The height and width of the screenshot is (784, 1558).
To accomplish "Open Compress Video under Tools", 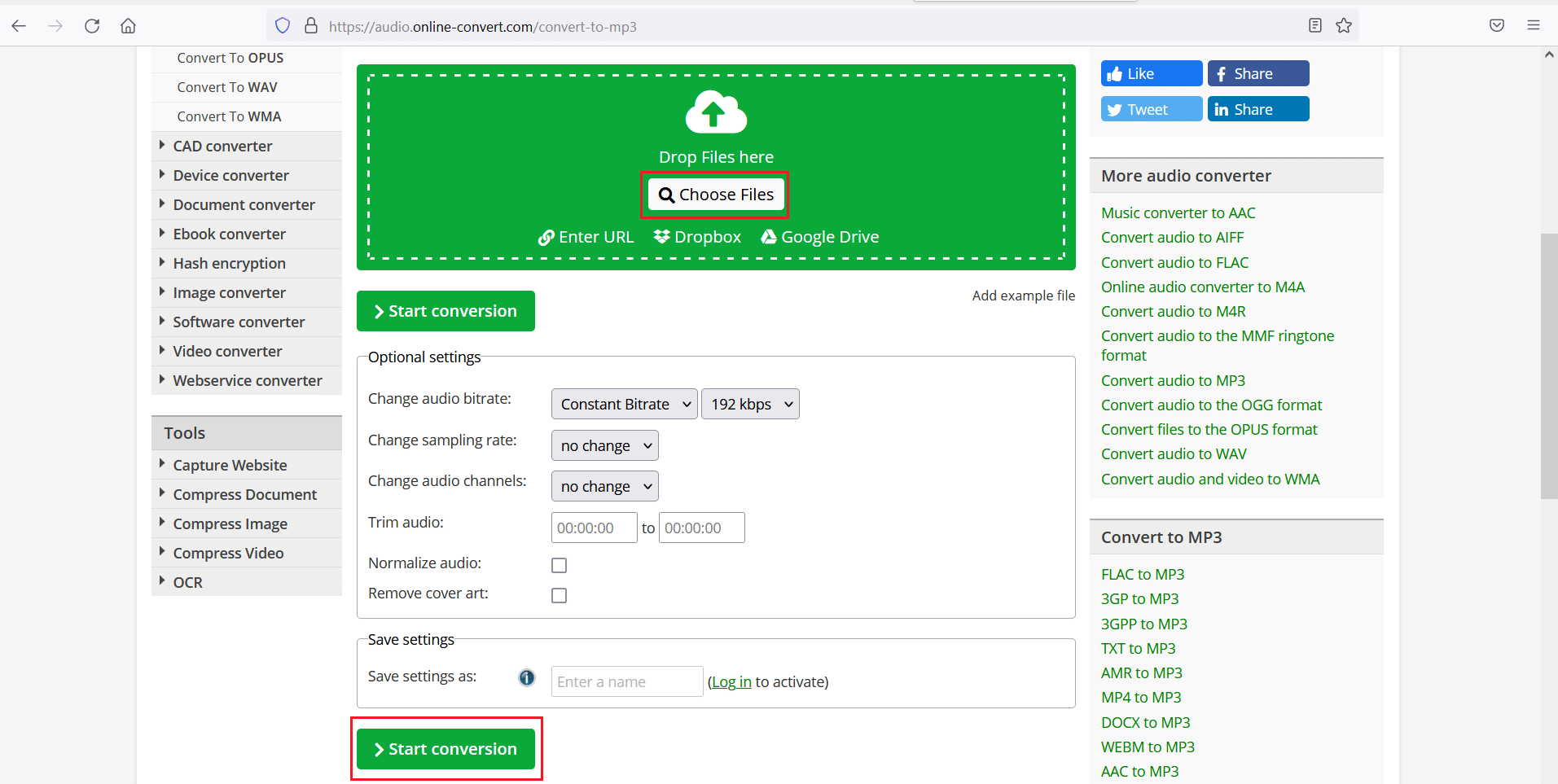I will pos(228,554).
